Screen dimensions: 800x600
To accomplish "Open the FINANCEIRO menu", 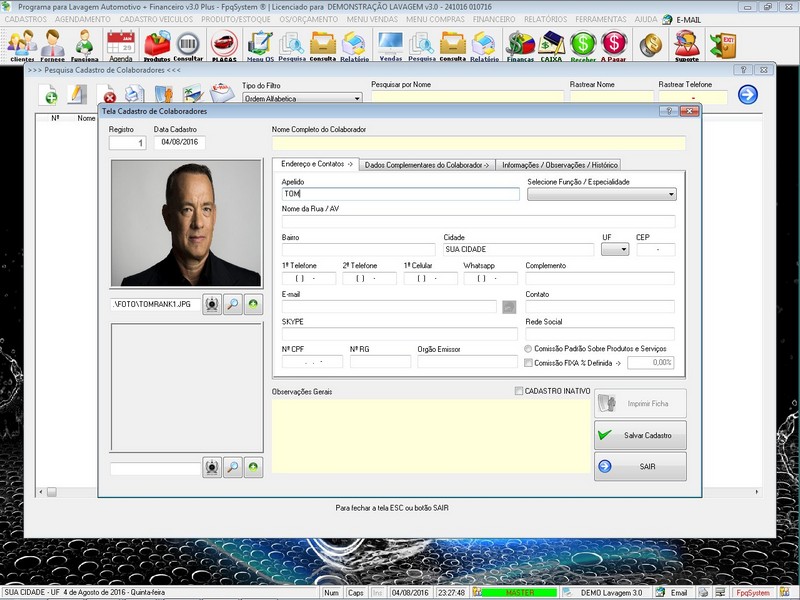I will pos(494,19).
